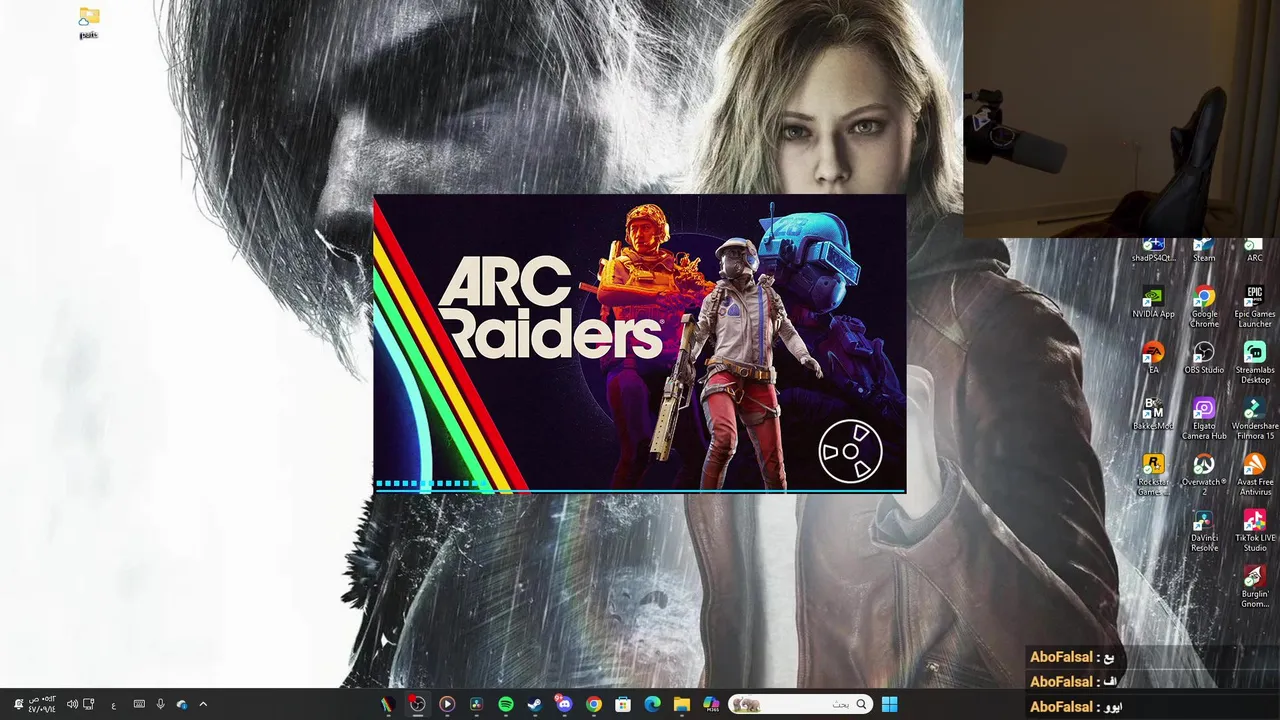
Task: Select the folder icon at the desktop's top-left corner
Action: coord(89,23)
